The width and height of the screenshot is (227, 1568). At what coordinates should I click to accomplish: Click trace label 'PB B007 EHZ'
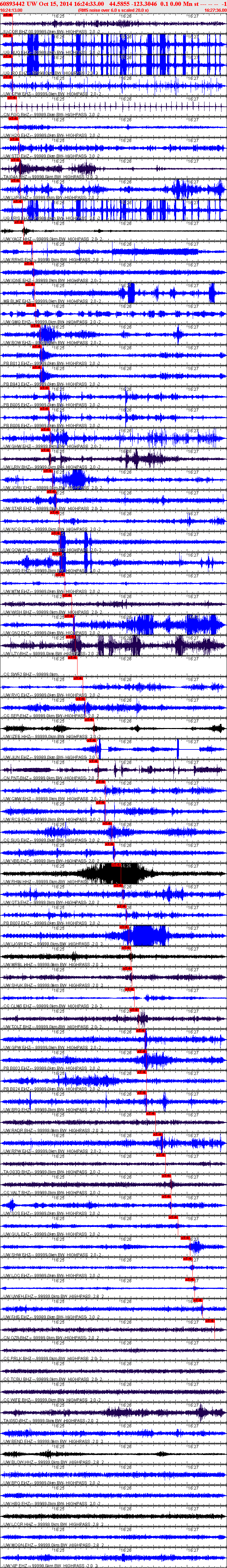point(16,923)
